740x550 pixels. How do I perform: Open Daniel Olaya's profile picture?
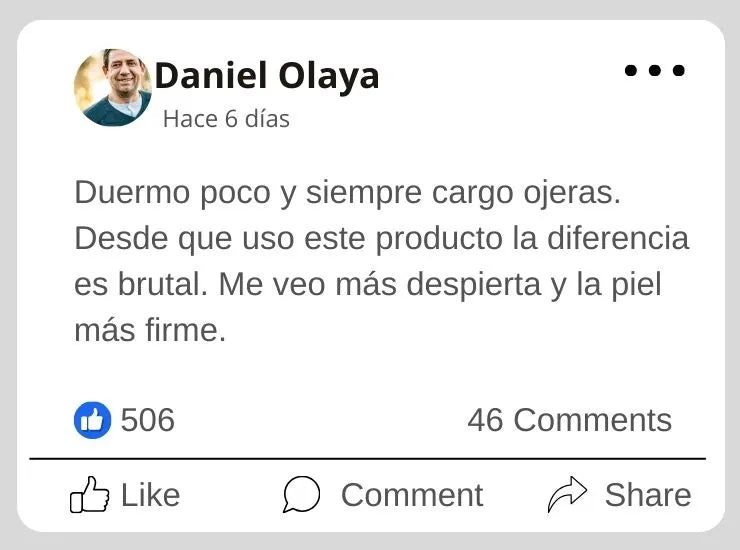coord(112,88)
